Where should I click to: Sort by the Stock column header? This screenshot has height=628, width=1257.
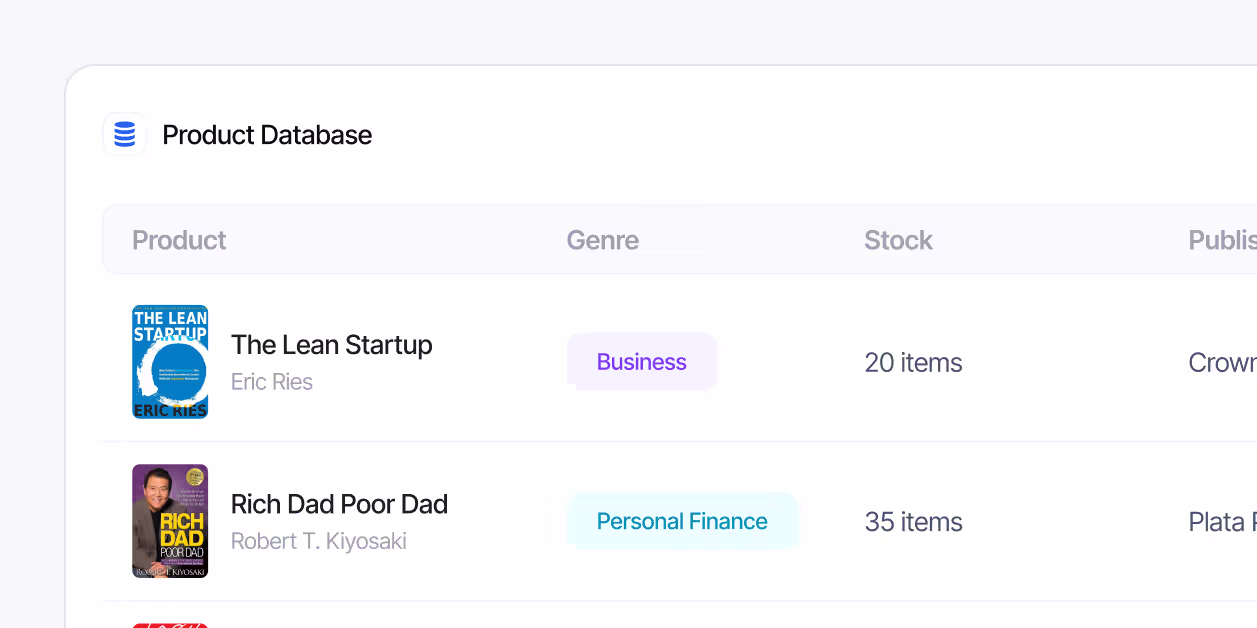coord(898,240)
